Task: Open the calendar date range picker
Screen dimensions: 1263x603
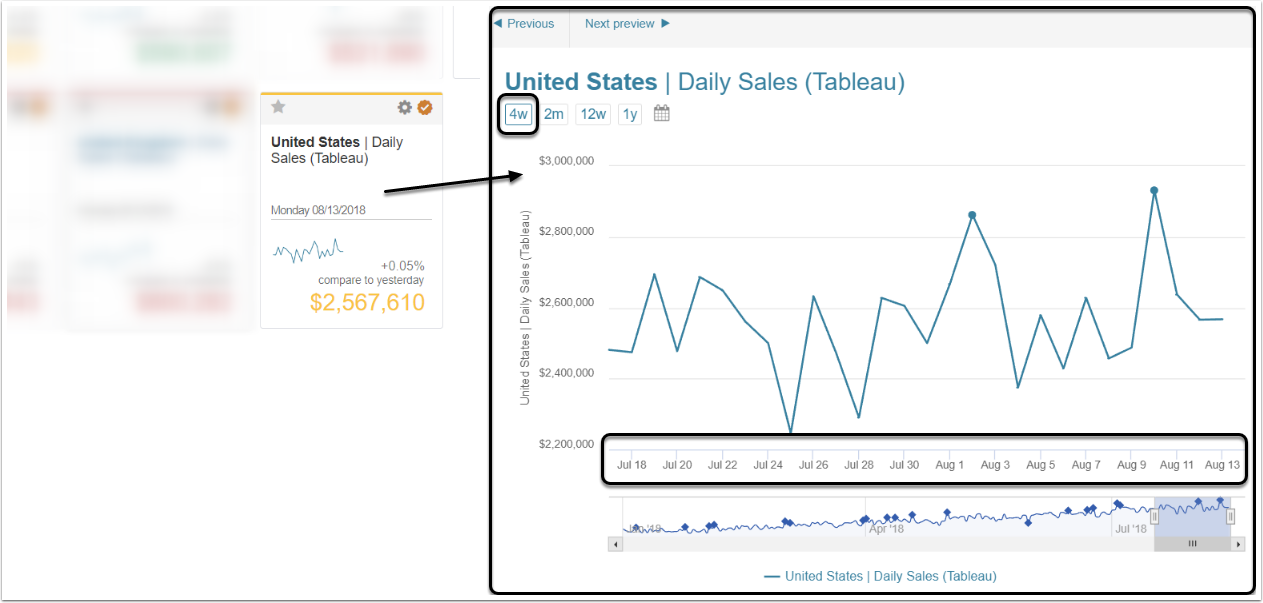Action: point(661,114)
